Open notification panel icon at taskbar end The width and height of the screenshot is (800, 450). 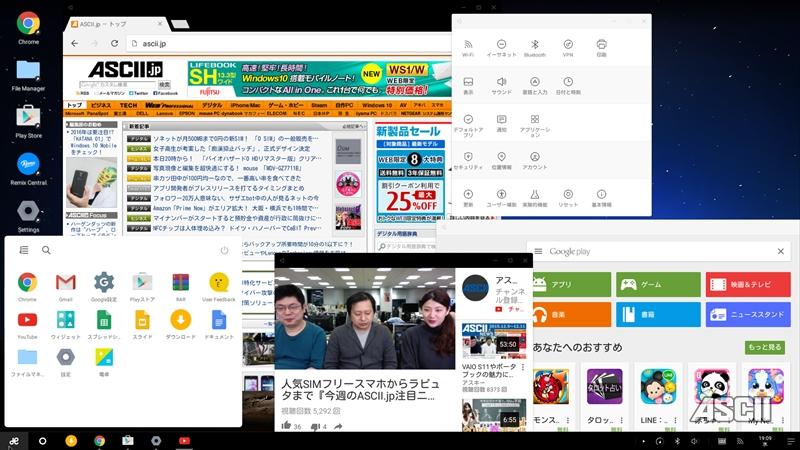pos(791,441)
